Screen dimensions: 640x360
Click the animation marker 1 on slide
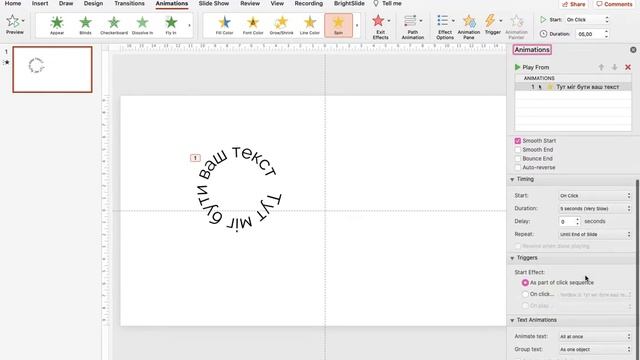[x=195, y=158]
